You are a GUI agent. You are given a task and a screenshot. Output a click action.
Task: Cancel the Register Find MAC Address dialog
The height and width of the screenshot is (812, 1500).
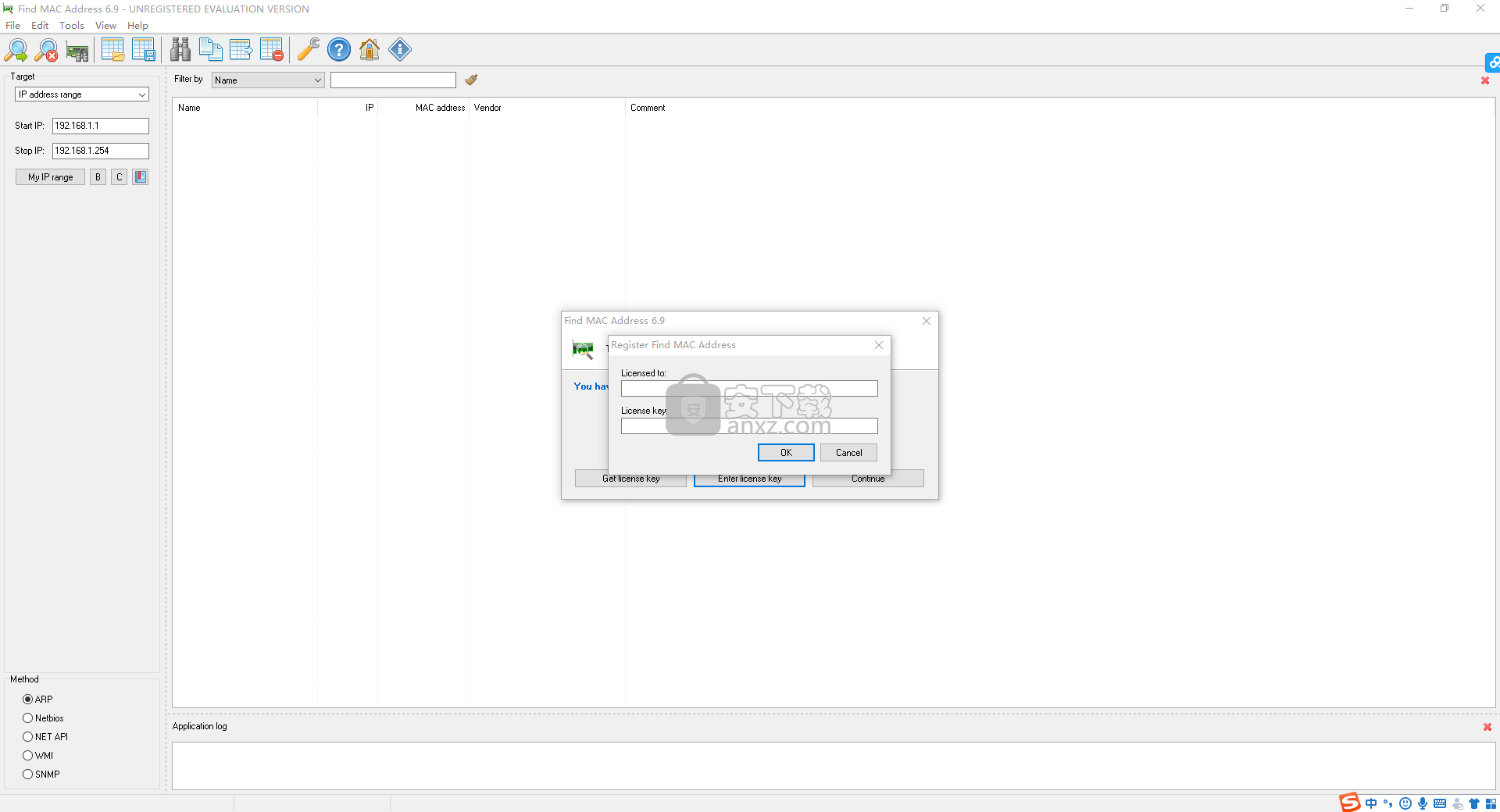[x=848, y=453]
